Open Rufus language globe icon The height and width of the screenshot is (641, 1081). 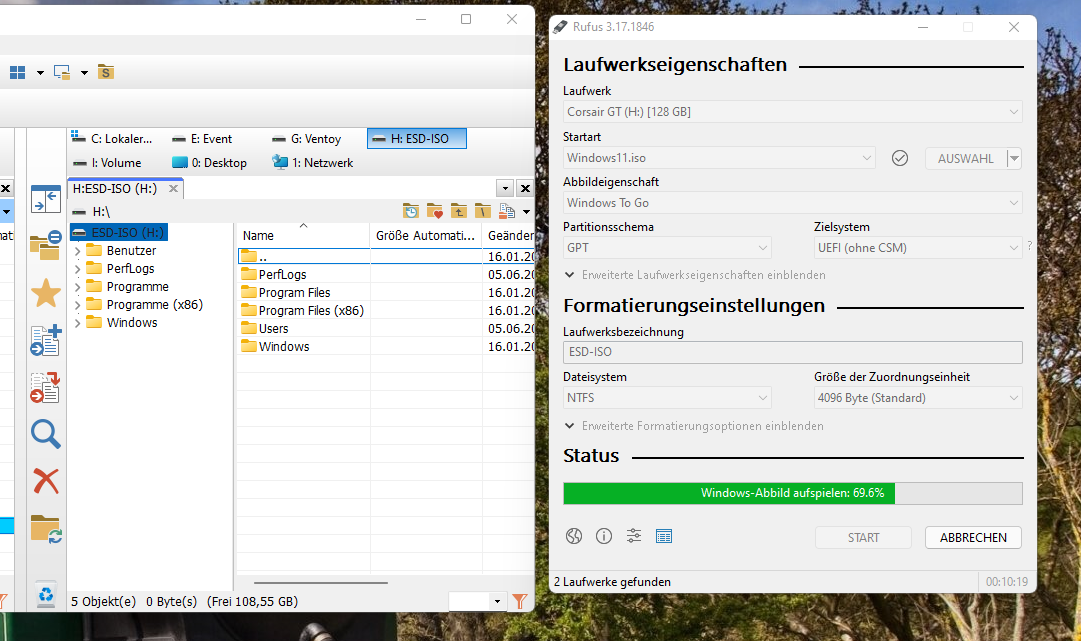coord(574,536)
